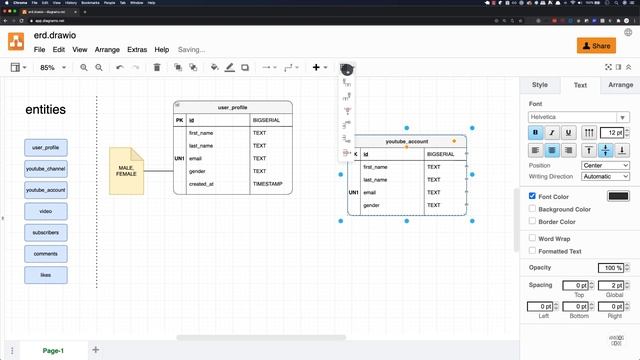Viewport: 640px width, 360px height.
Task: Click the vertical text icon
Action: point(589,132)
